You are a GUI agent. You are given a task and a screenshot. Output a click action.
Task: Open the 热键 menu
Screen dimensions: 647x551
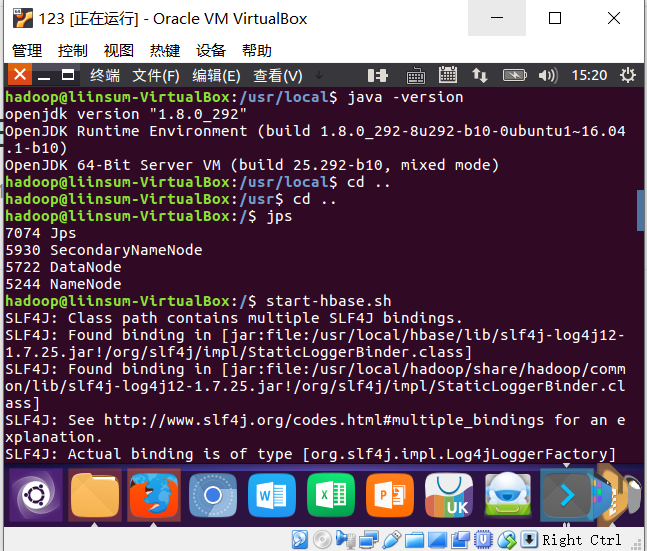coord(165,50)
